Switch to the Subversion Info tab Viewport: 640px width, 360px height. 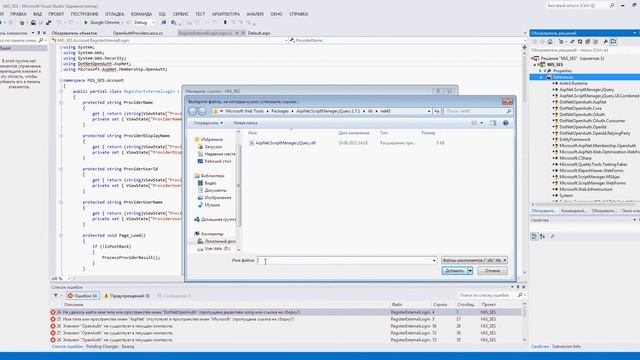(566, 347)
